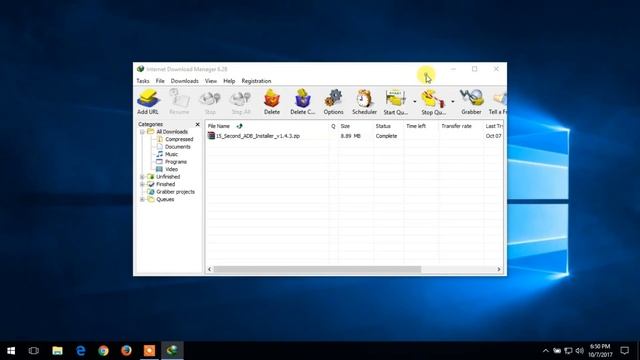Click the Resume toolbar icon

click(x=179, y=101)
